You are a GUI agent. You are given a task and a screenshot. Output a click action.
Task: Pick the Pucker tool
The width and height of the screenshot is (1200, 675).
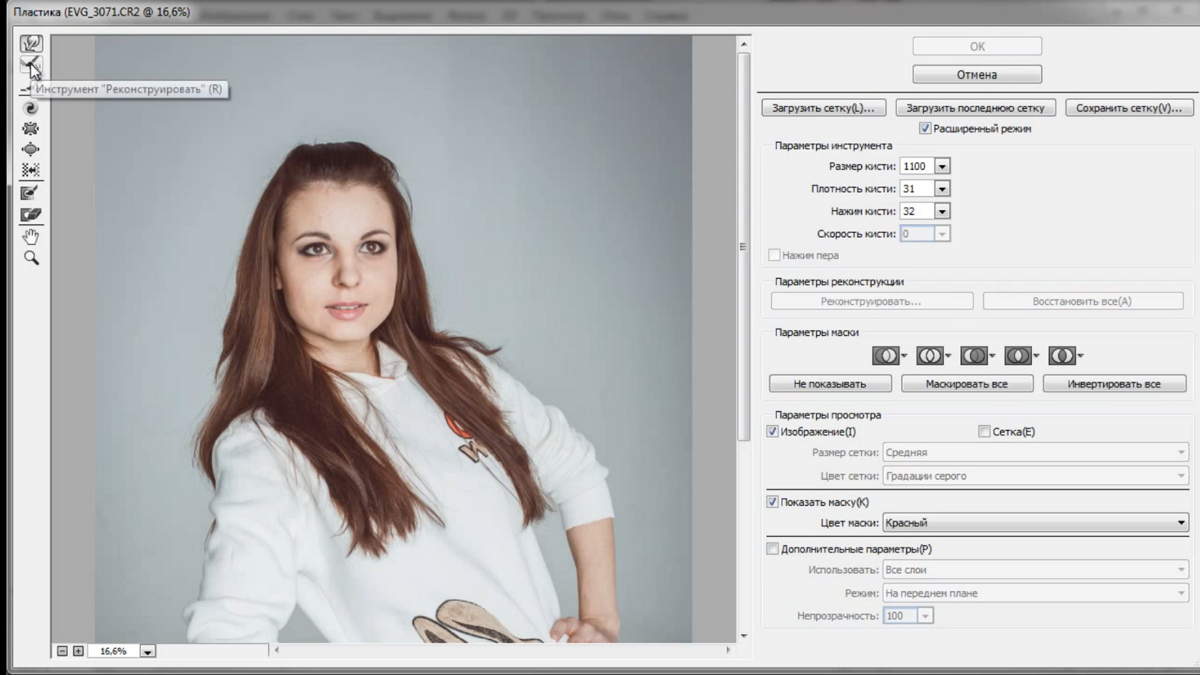pos(31,128)
